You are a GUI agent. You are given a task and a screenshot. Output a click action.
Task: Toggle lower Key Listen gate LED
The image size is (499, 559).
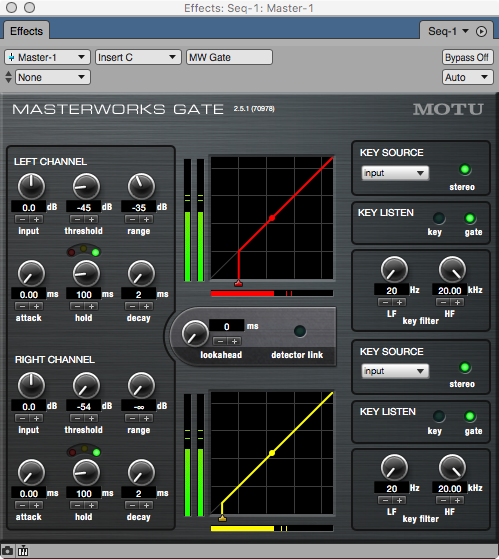(x=470, y=416)
